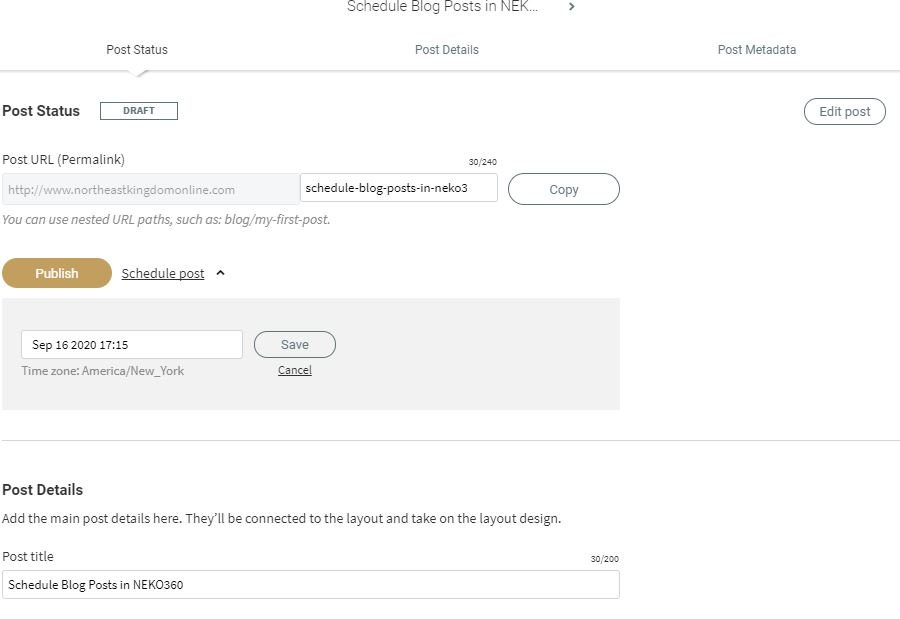
Task: Click the Schedule Blog Posts in NEK... header title
Action: [x=442, y=7]
